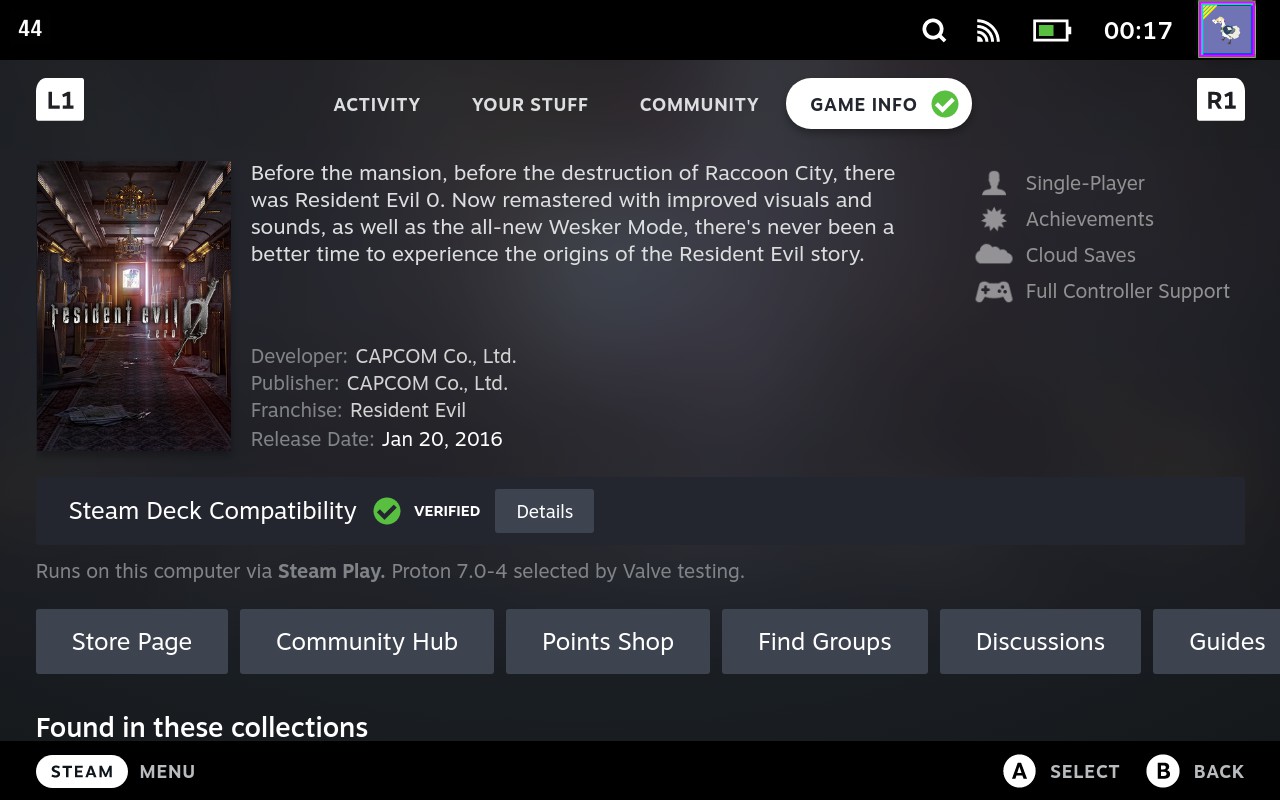Click the network signal status icon
The height and width of the screenshot is (800, 1280).
(x=988, y=31)
